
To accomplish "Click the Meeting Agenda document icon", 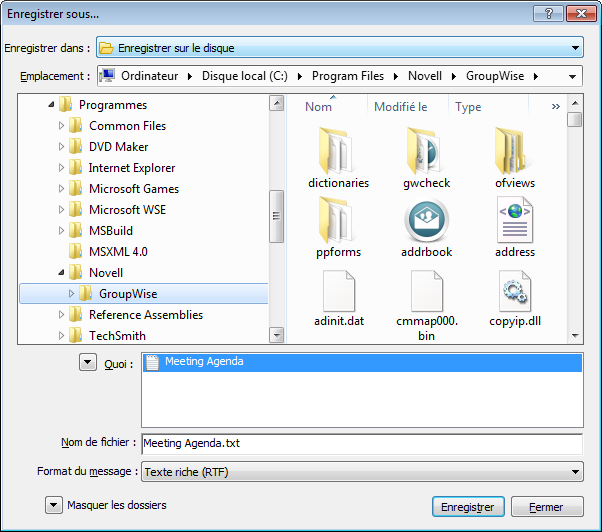I will [152, 362].
